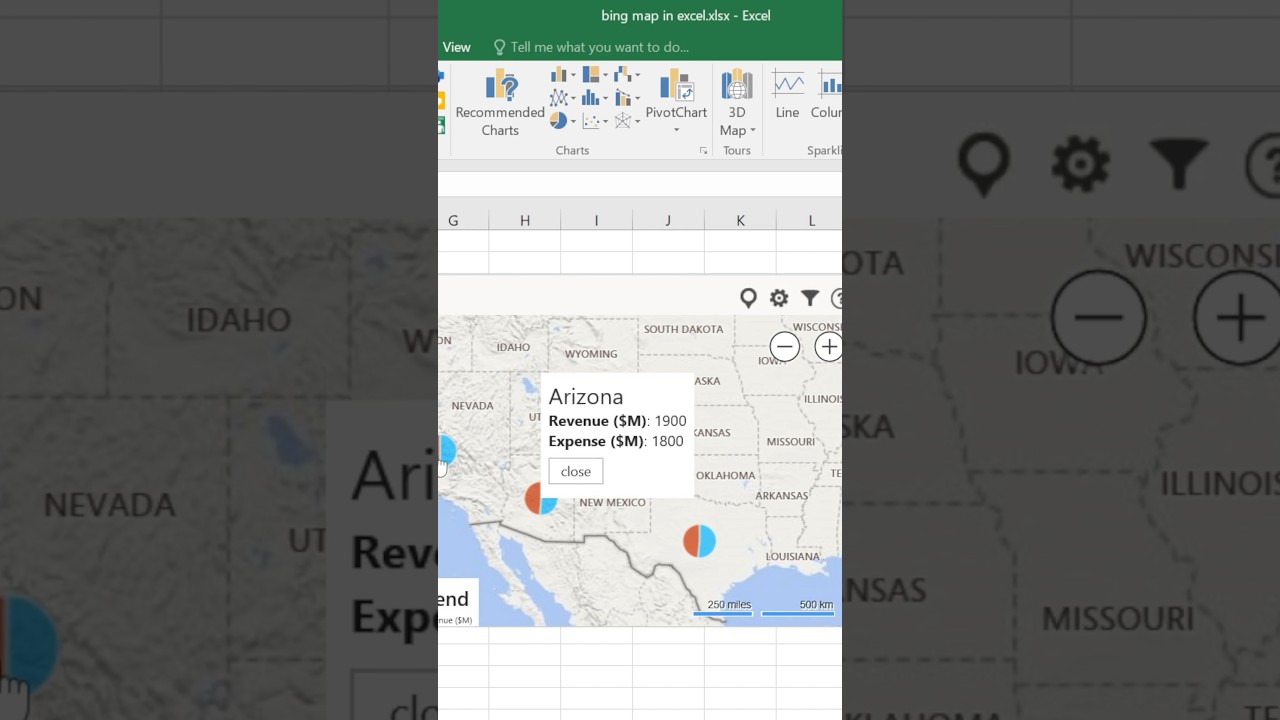Image resolution: width=1280 pixels, height=720 pixels.
Task: Click the Texas pie chart marker
Action: [700, 541]
